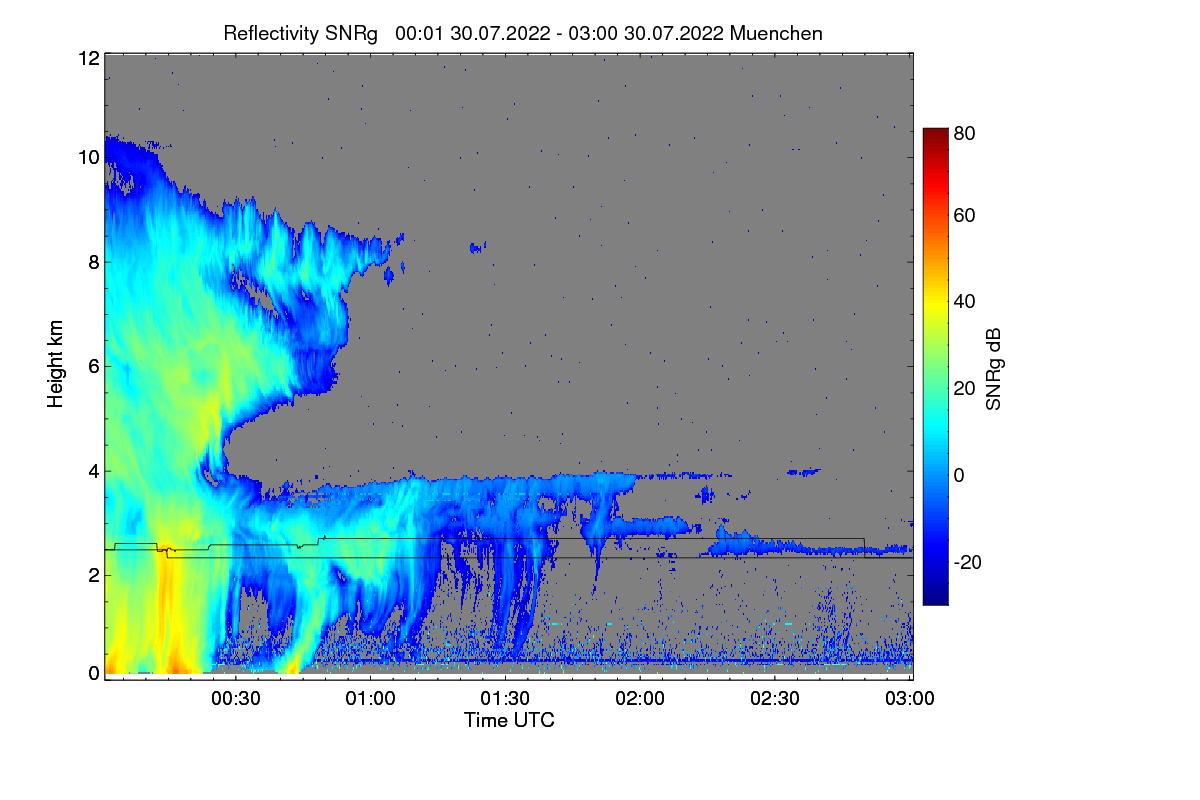1200x800 pixels.
Task: Click the 'SNRg dB' colorbar label
Action: (994, 369)
